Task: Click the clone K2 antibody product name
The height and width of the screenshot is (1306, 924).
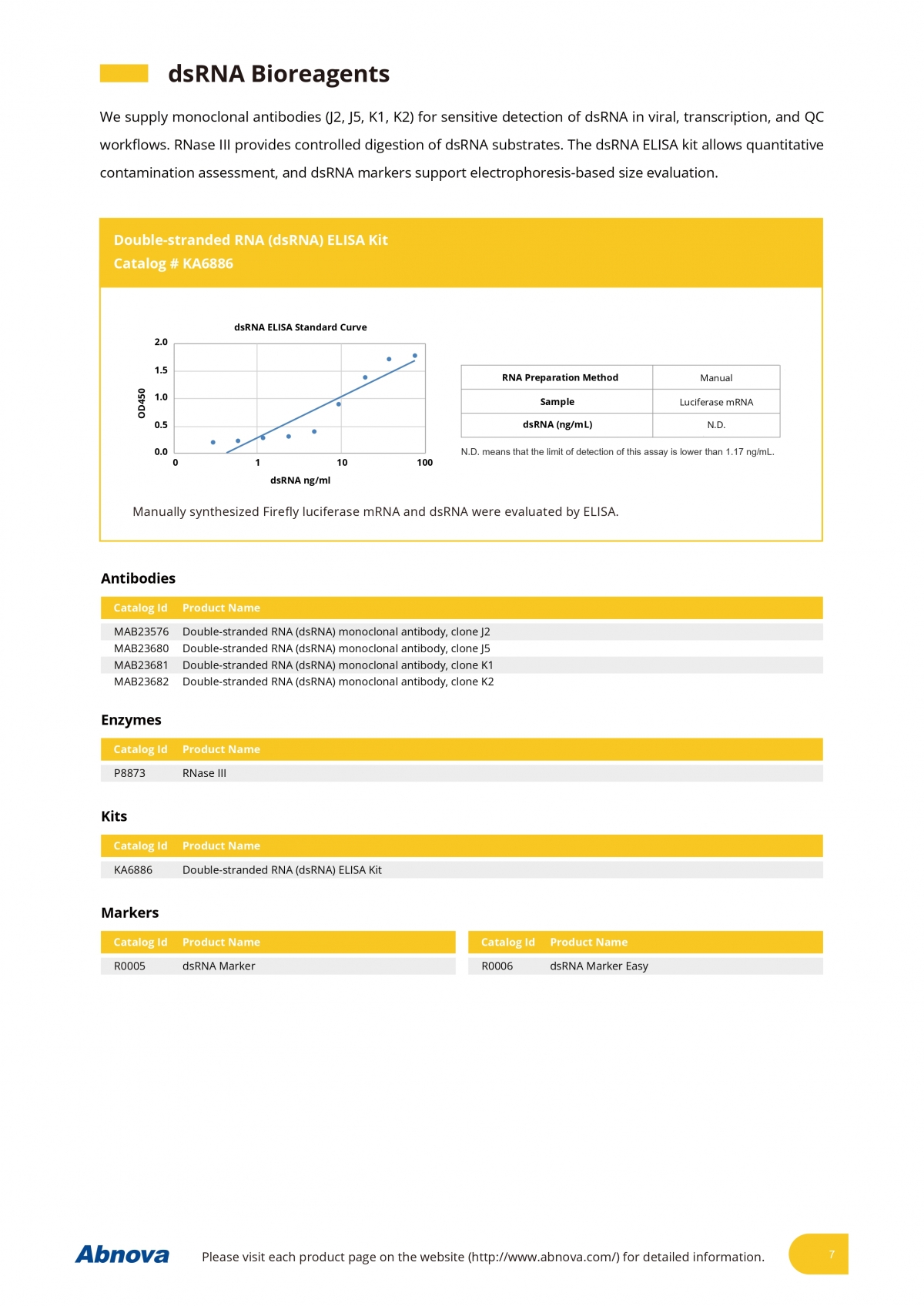Action: click(x=337, y=681)
